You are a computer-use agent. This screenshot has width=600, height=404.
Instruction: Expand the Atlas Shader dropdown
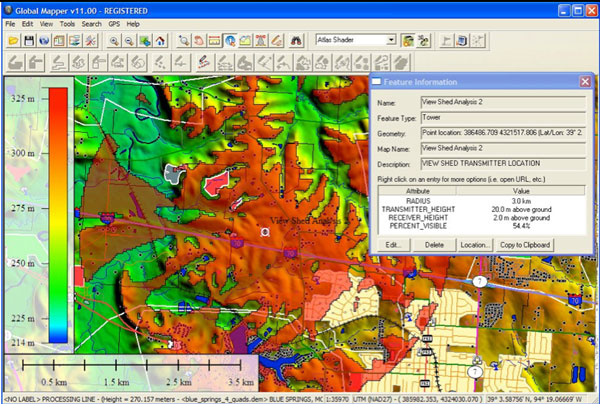click(390, 41)
